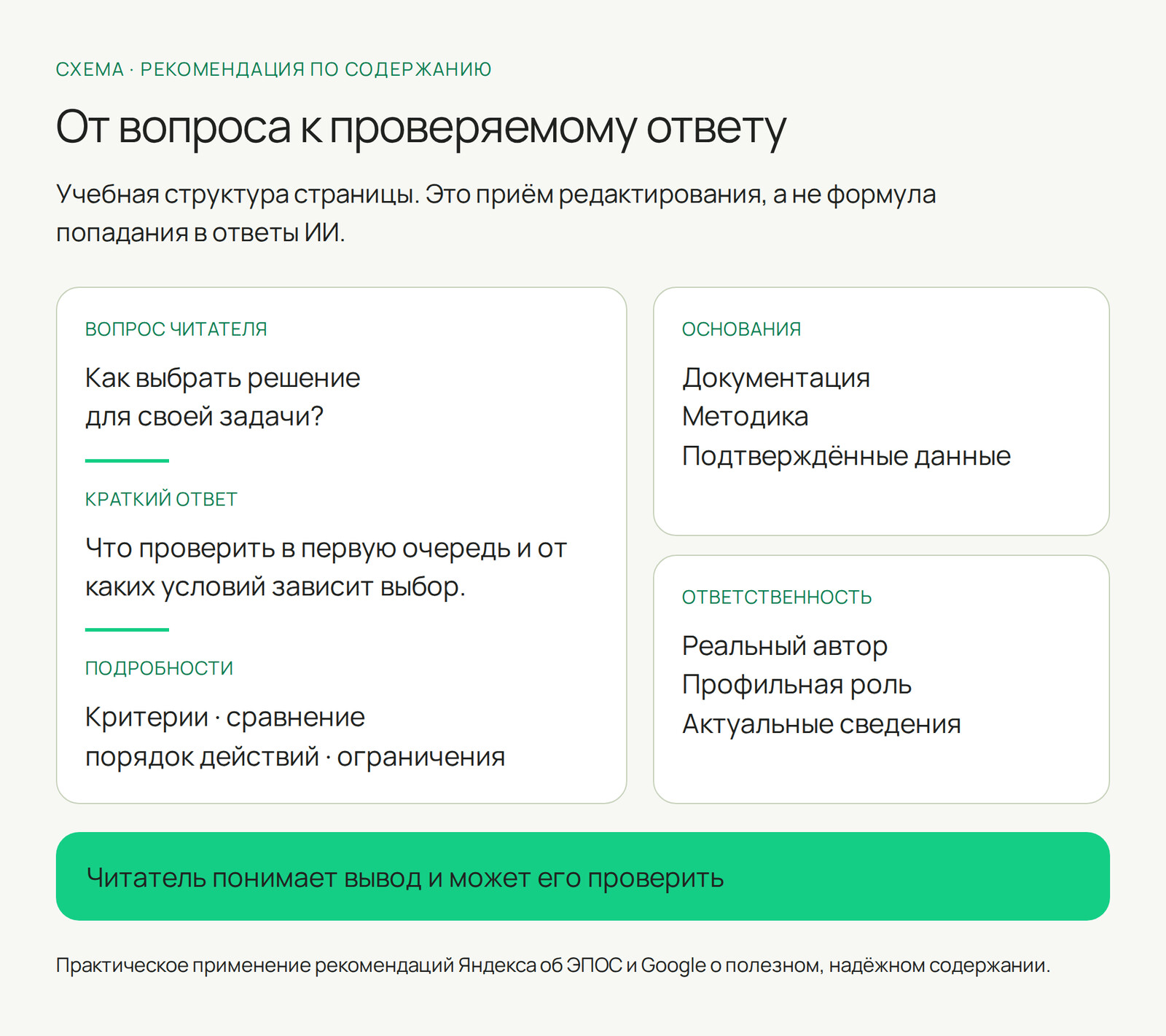Viewport: 1166px width, 1036px height.
Task: Select the "ОСНОВАНИЯ" card label
Action: [741, 329]
